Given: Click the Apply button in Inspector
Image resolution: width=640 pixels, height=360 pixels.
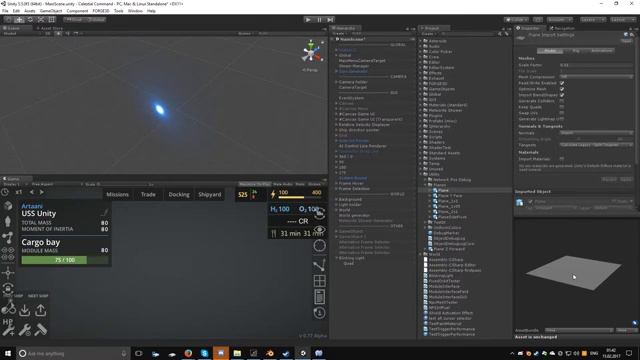Looking at the screenshot, I should [x=626, y=179].
